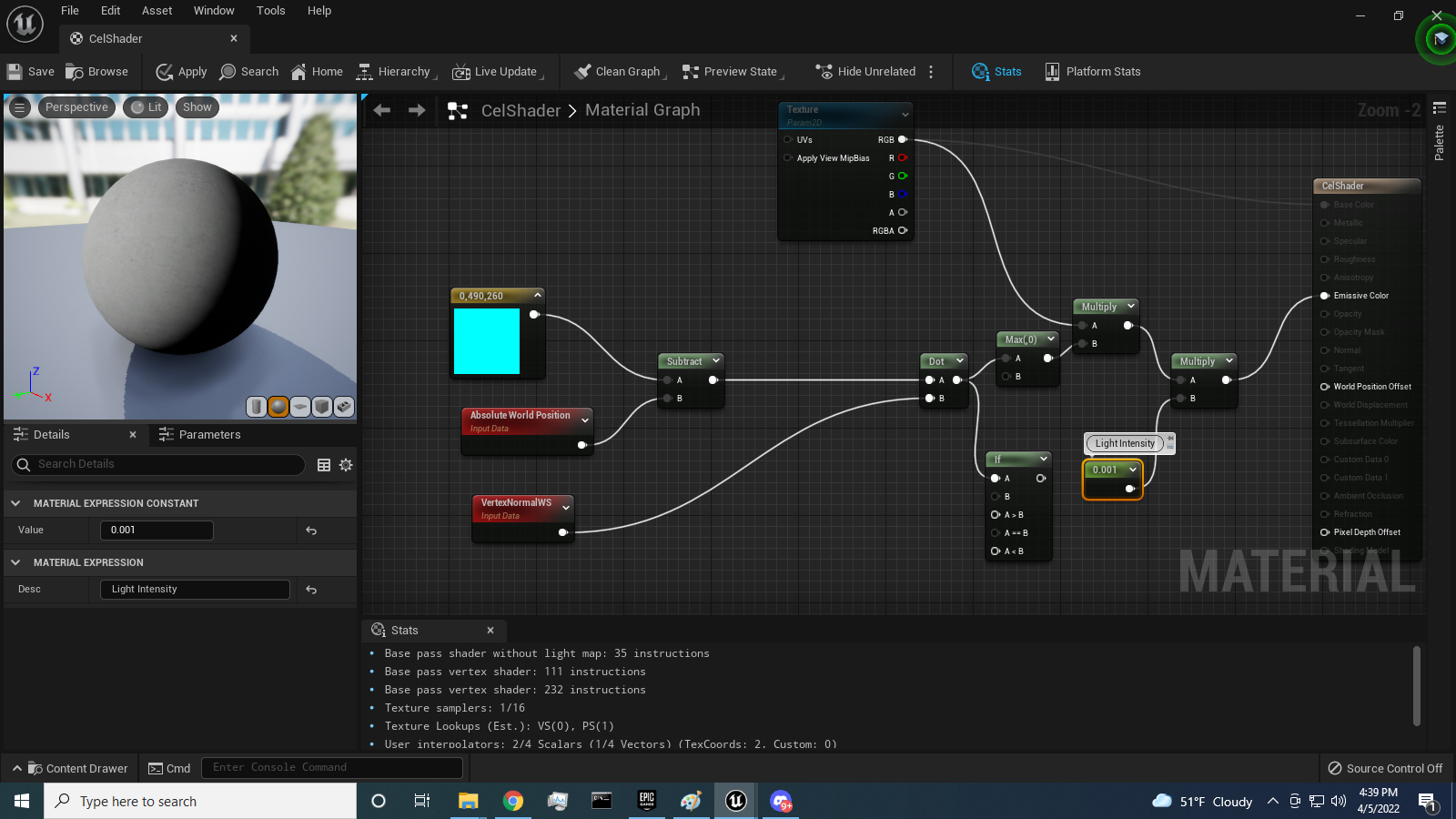Viewport: 1456px width, 819px height.
Task: Click Source Control Off
Action: coord(1385,768)
